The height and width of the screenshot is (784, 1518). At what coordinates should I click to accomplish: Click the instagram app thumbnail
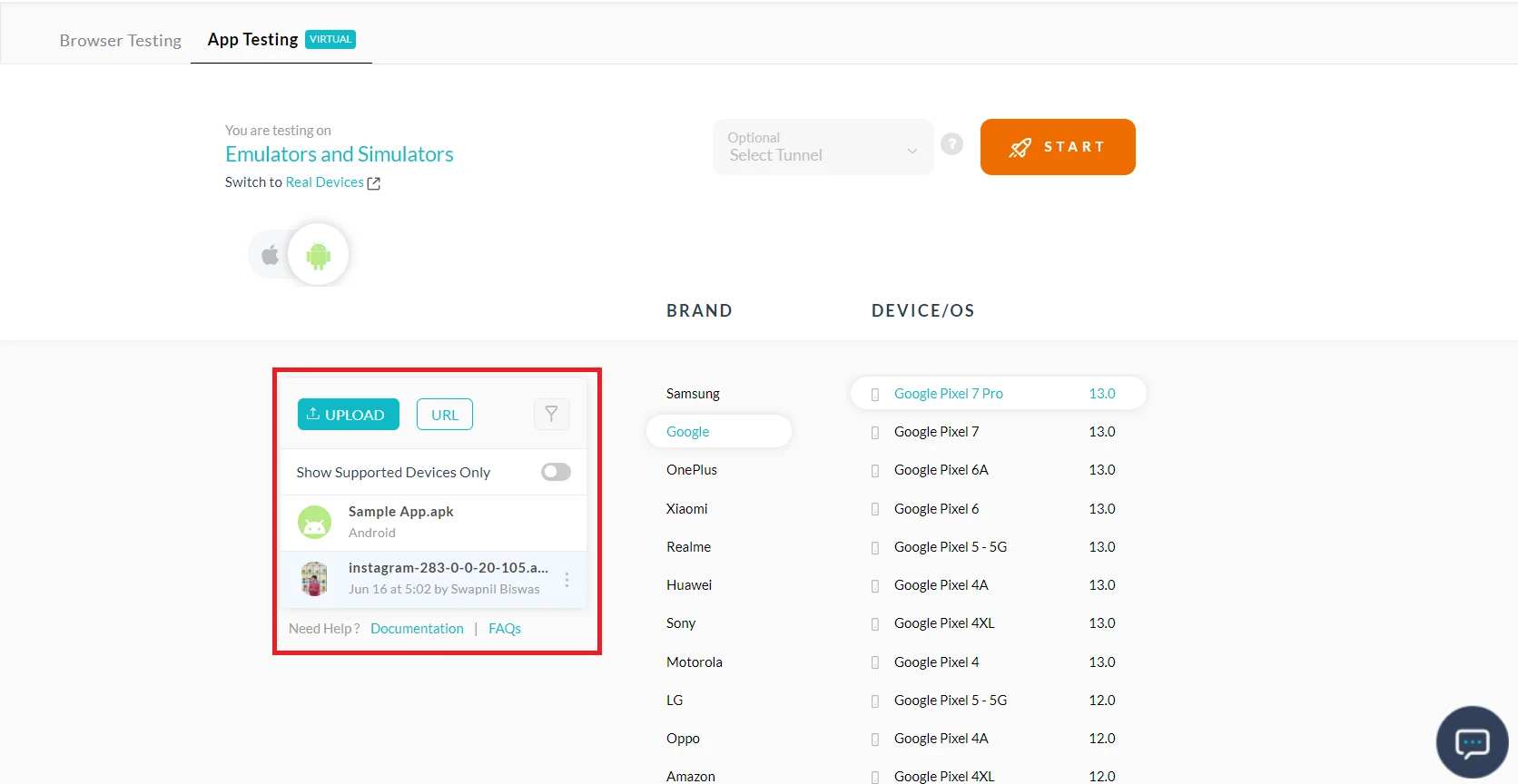[315, 578]
